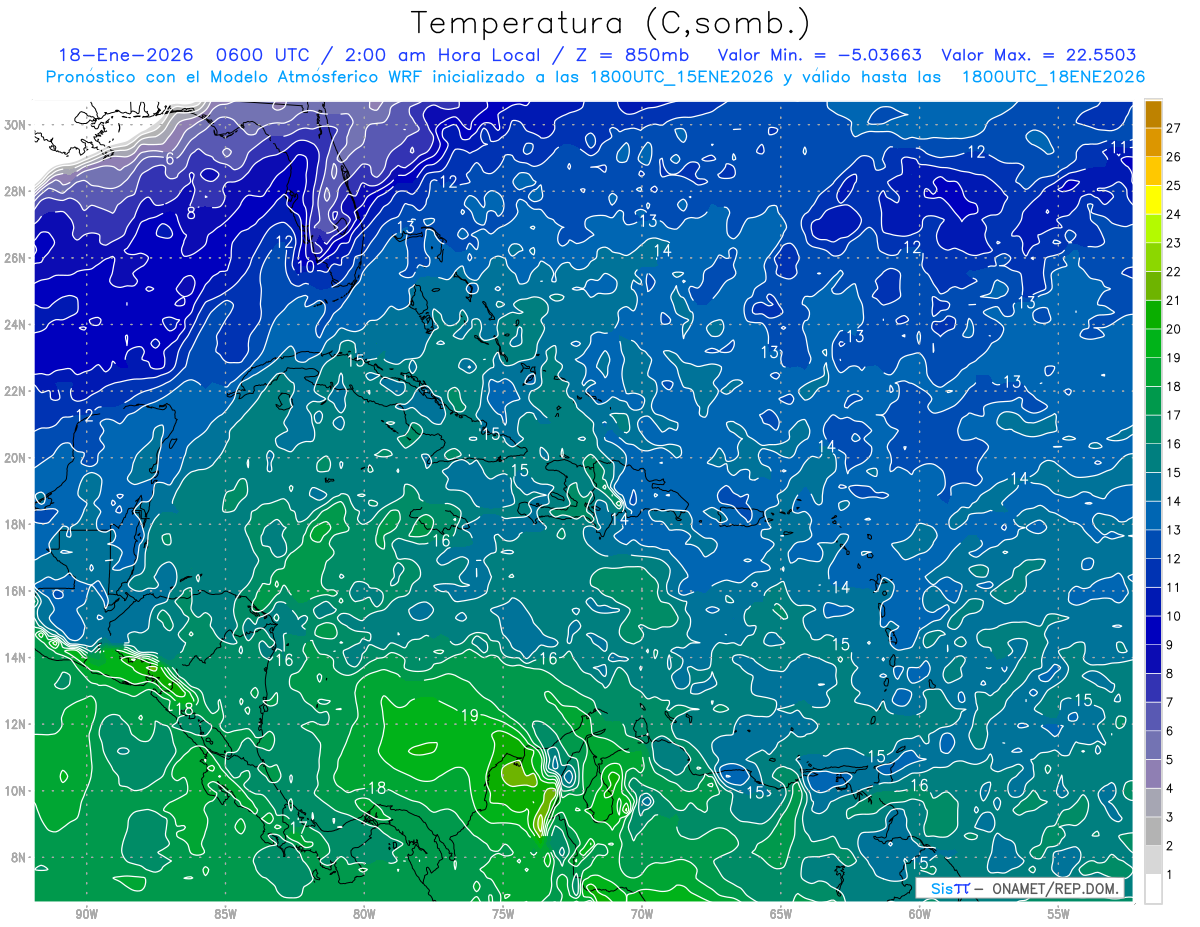1200x927 pixels.
Task: Click the "8" contour label on the map
Action: coord(191,212)
